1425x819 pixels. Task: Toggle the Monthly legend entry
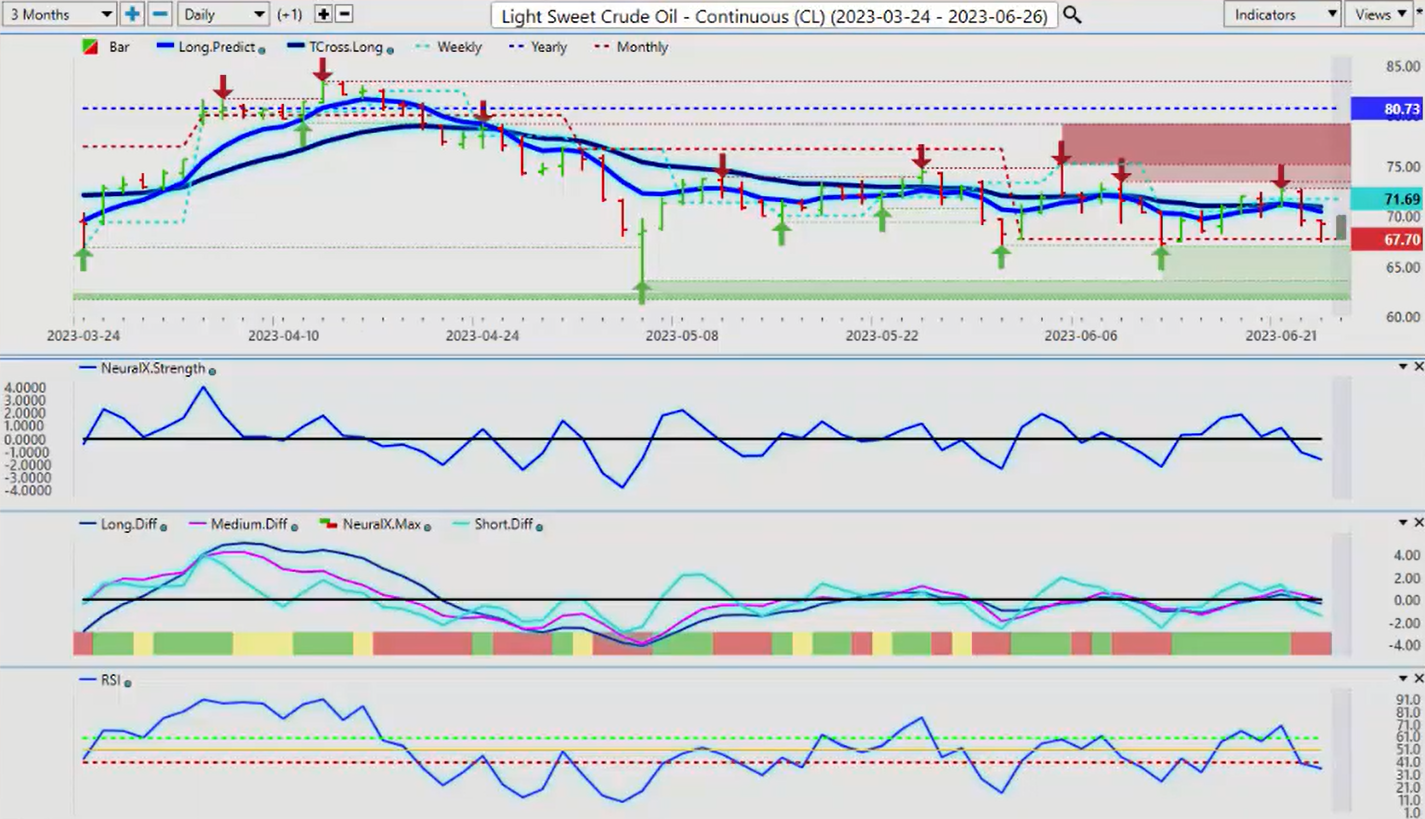[642, 47]
